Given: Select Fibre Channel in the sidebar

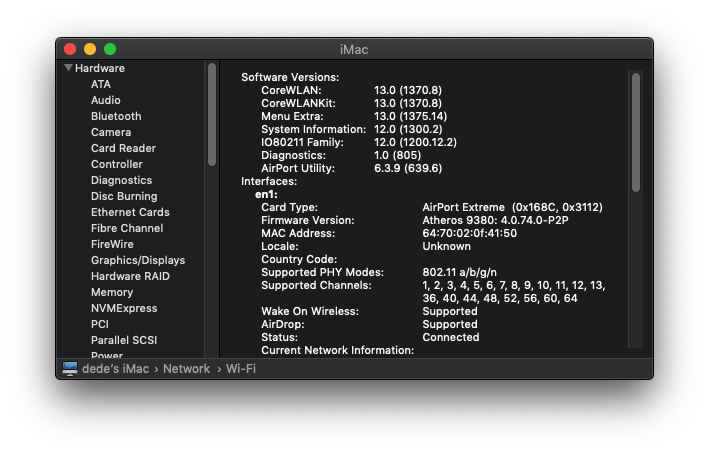Looking at the screenshot, I should pyautogui.click(x=127, y=228).
